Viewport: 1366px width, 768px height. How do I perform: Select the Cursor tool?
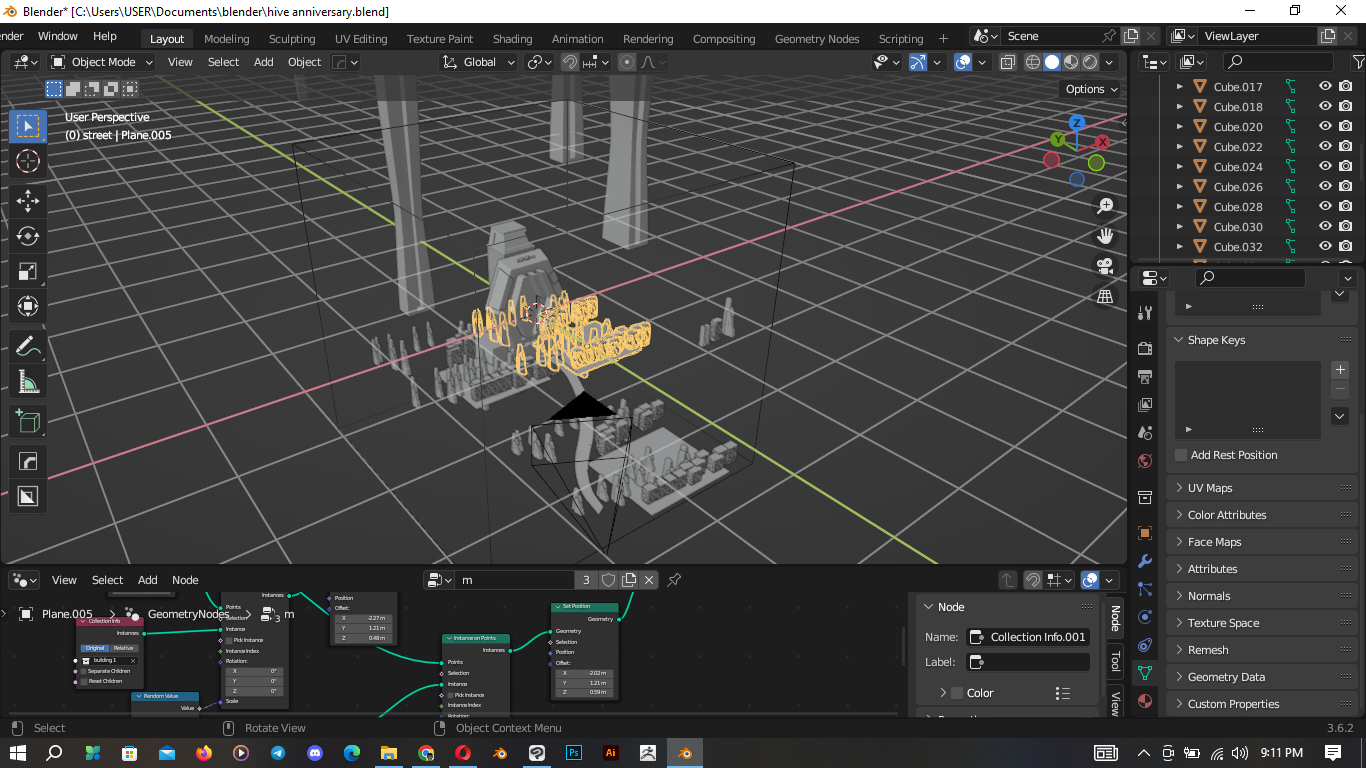(x=28, y=162)
